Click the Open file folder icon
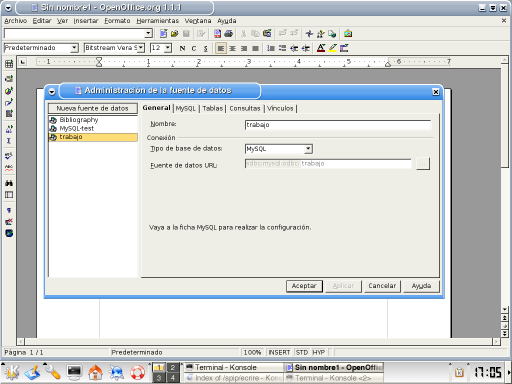 (x=174, y=33)
